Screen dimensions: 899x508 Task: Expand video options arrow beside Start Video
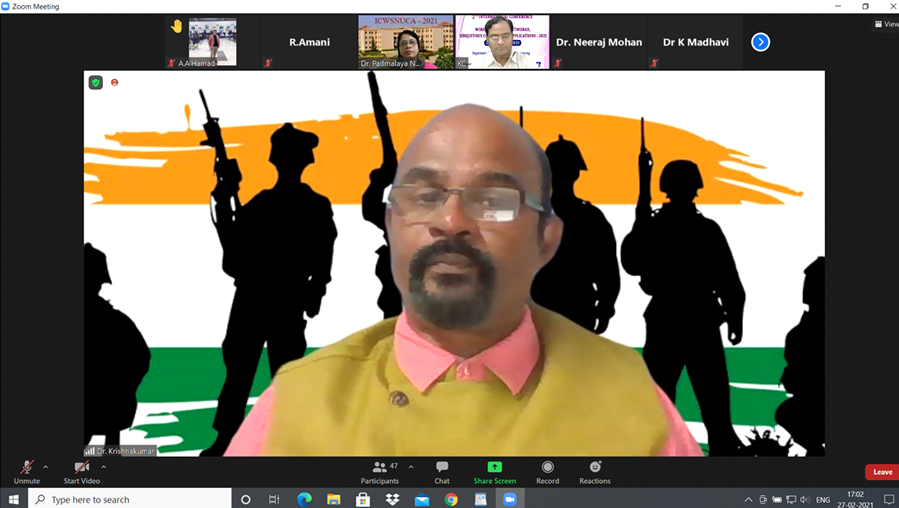coord(104,466)
